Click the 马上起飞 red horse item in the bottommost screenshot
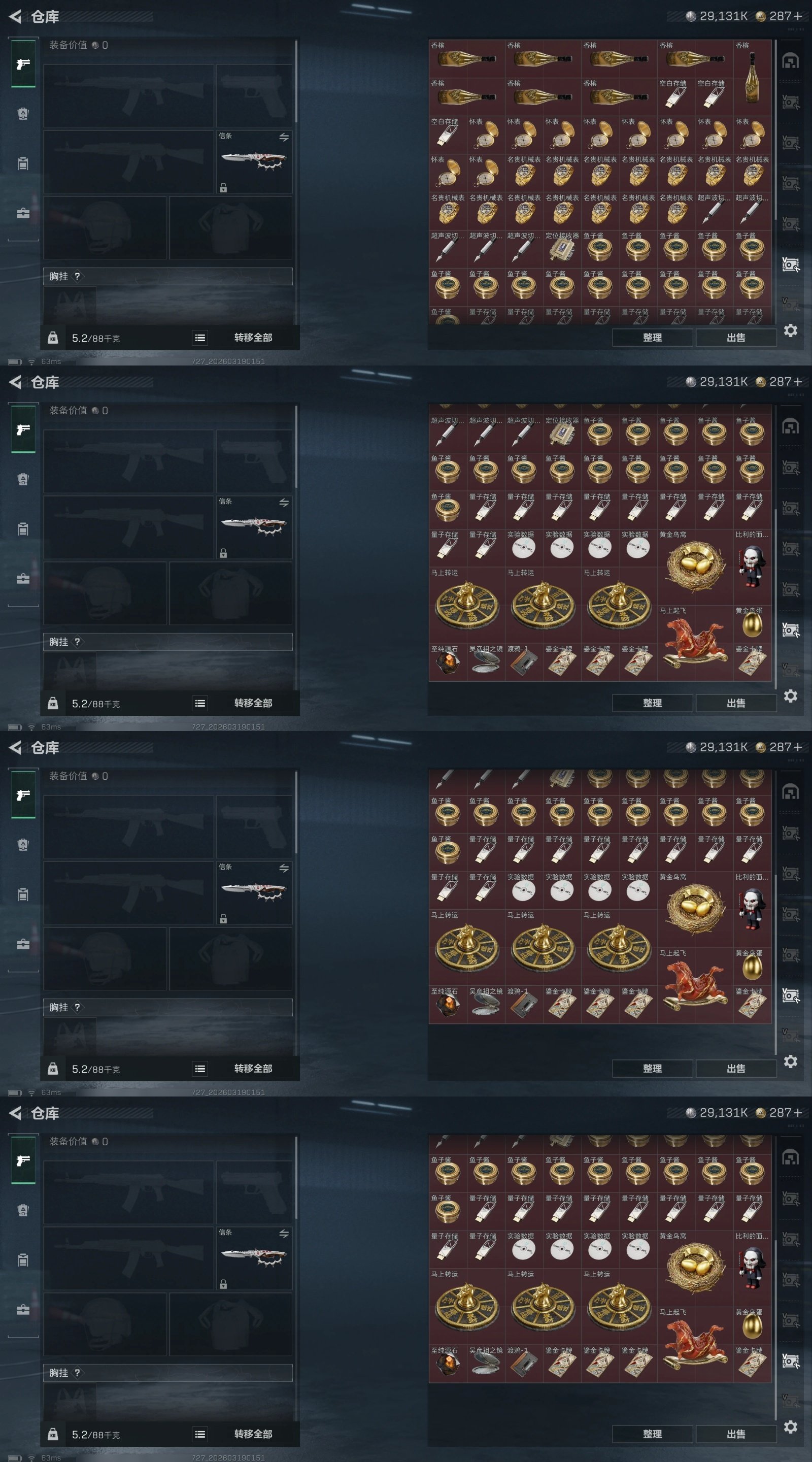This screenshot has width=812, height=1462. point(695,1345)
